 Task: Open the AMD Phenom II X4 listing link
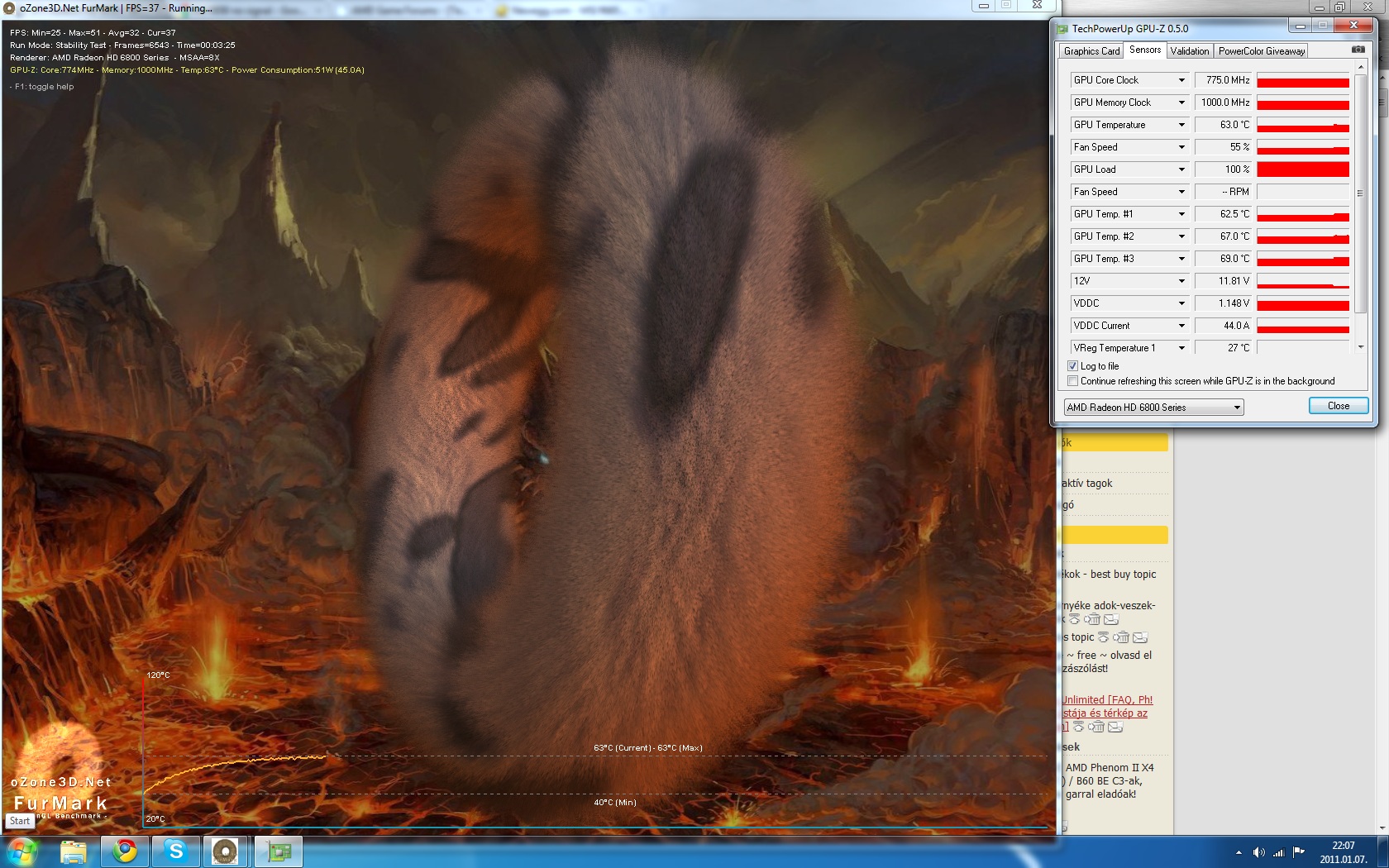pyautogui.click(x=1109, y=768)
